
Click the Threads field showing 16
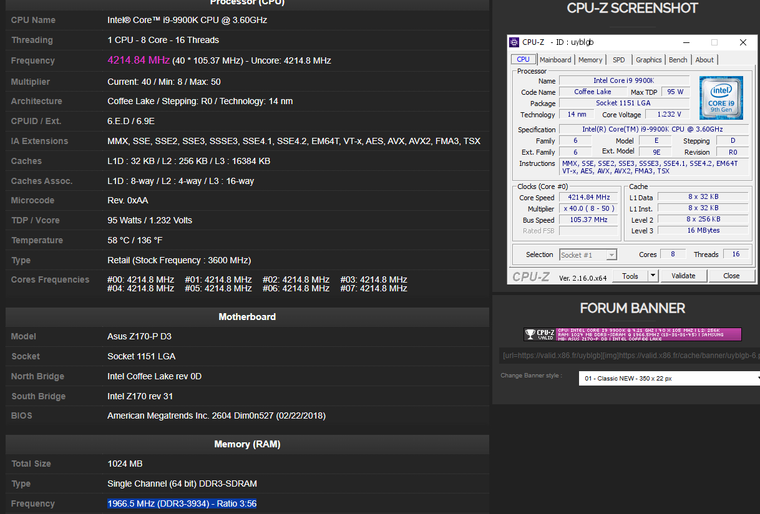[x=735, y=254]
